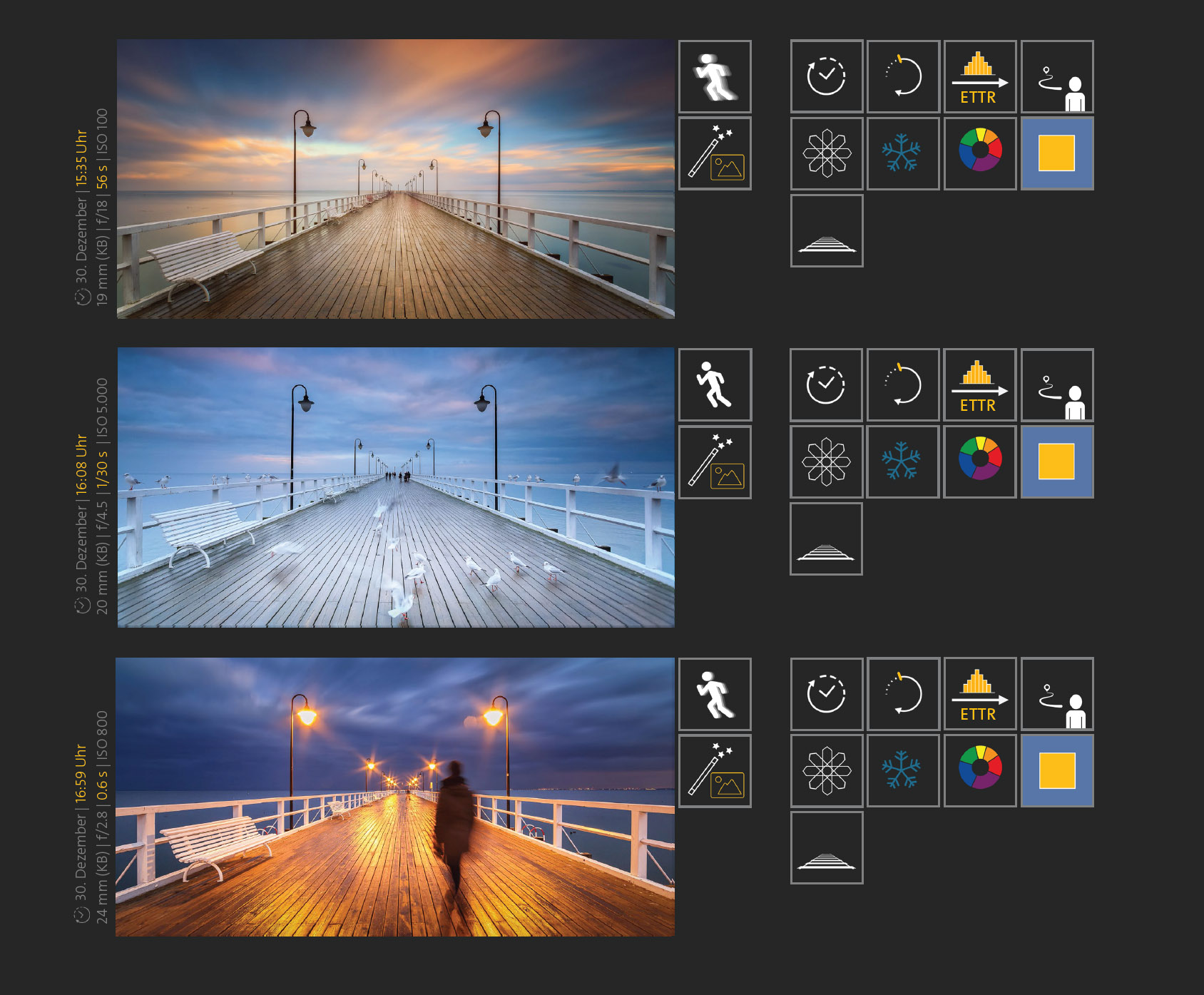Click the white flower pattern icon in the night pier row
Viewport: 1204px width, 995px height.
827,770
